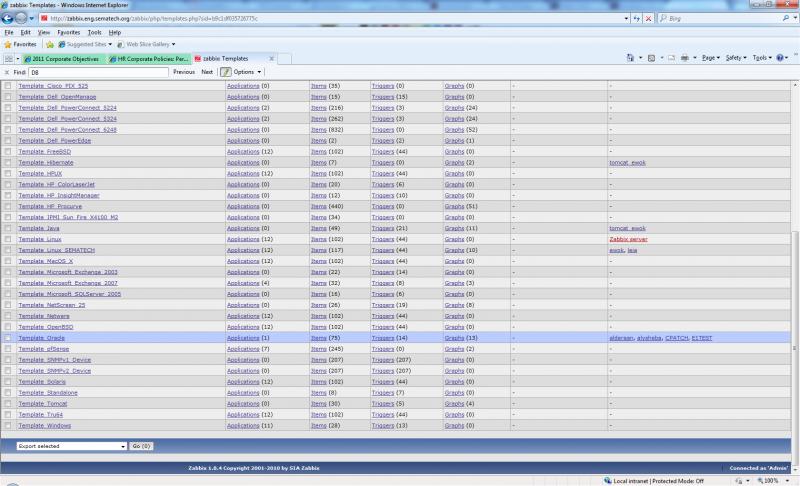Click the Find text field containing DB

coord(98,72)
